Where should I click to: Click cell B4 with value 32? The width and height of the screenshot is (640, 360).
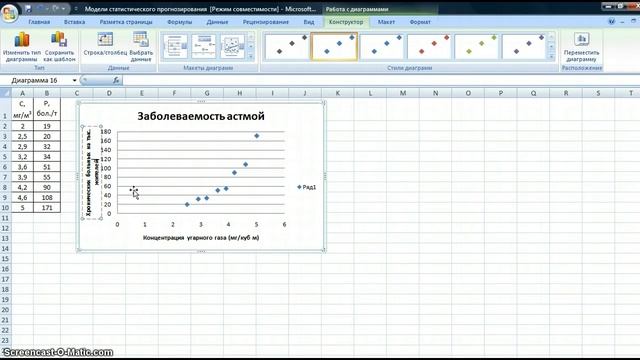[x=47, y=147]
